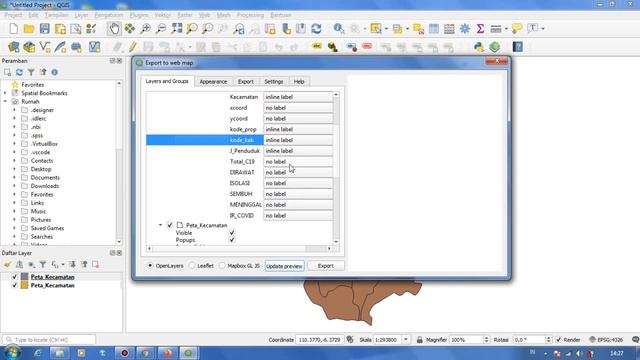The height and width of the screenshot is (360, 640).
Task: Click the Text Annotation tool icon
Action: (533, 29)
